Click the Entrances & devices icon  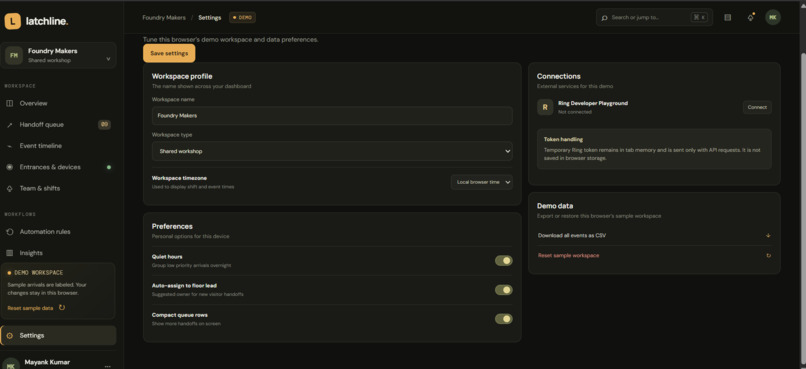[x=9, y=167]
